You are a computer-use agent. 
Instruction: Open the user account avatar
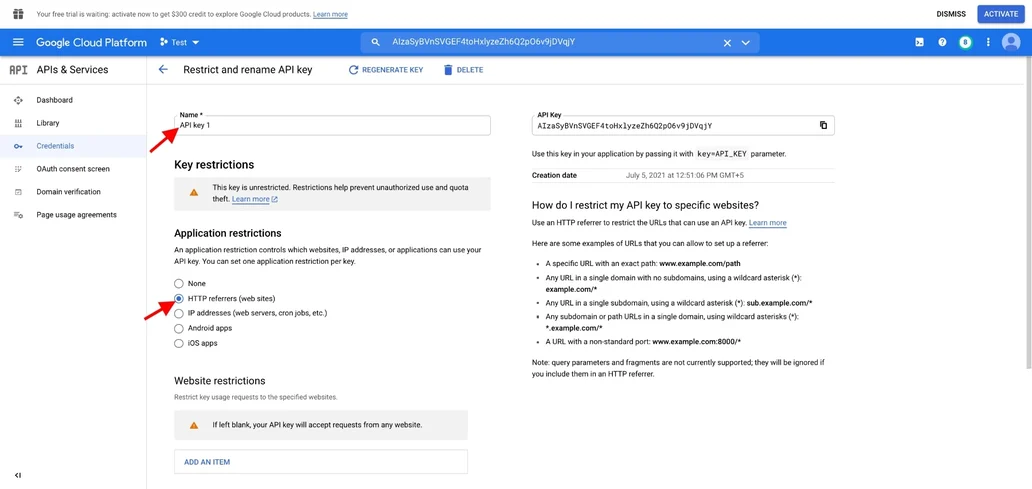pos(1010,42)
